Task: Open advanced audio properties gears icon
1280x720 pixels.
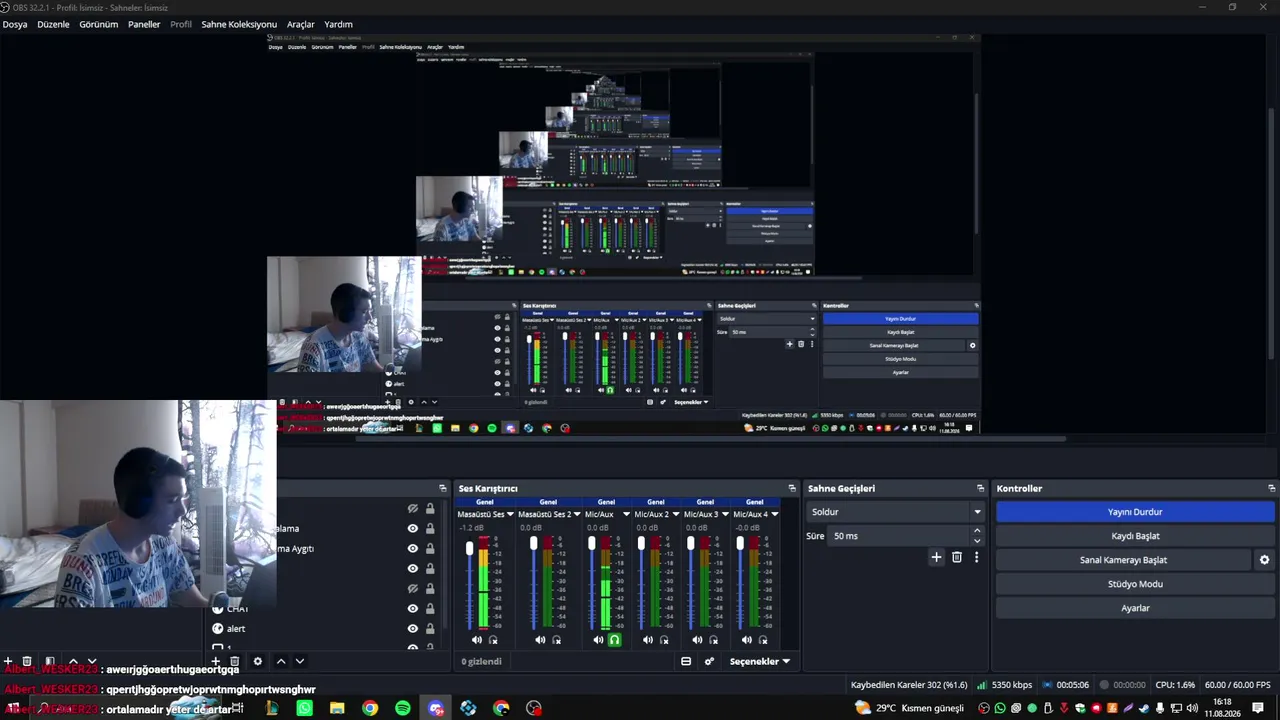Action: pyautogui.click(x=709, y=661)
